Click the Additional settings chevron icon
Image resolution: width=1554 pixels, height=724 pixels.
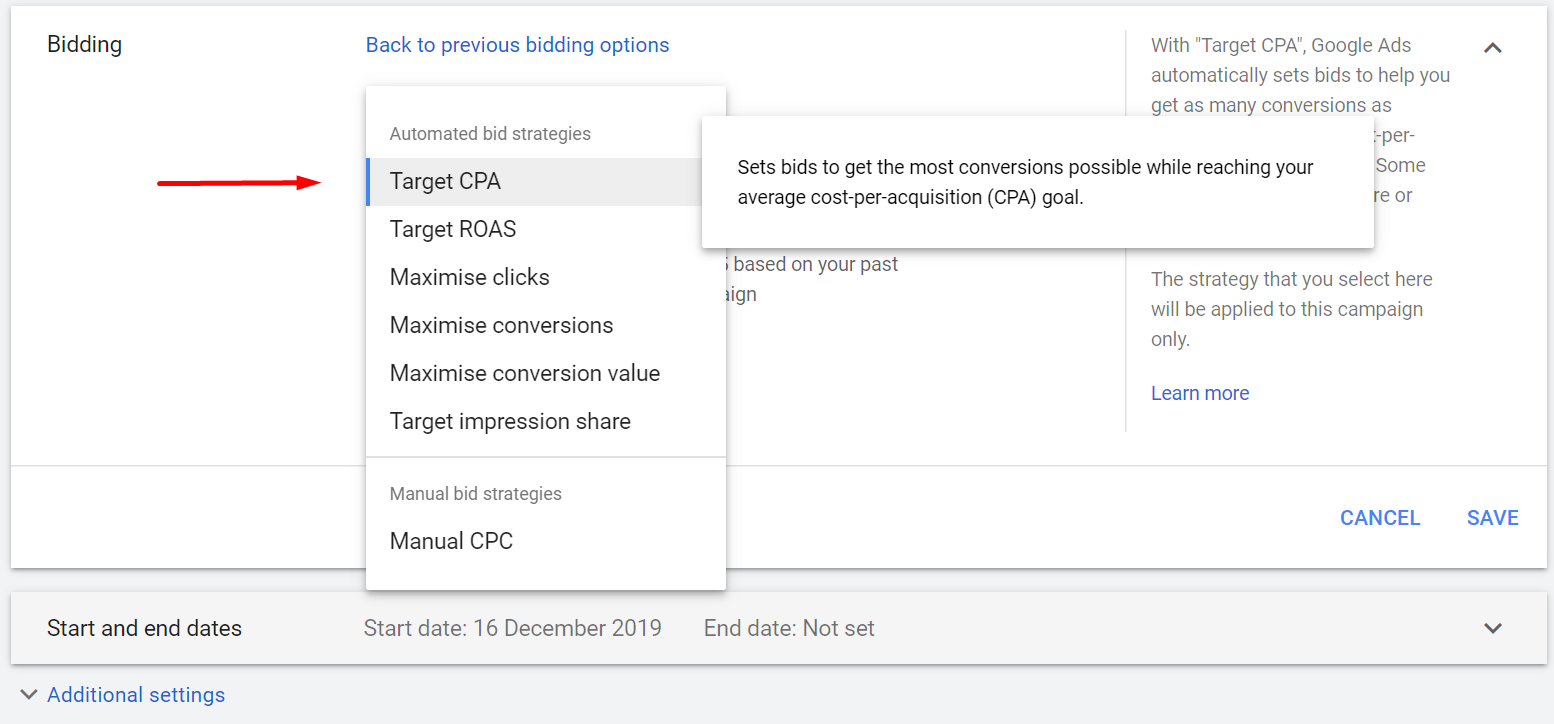tap(27, 694)
